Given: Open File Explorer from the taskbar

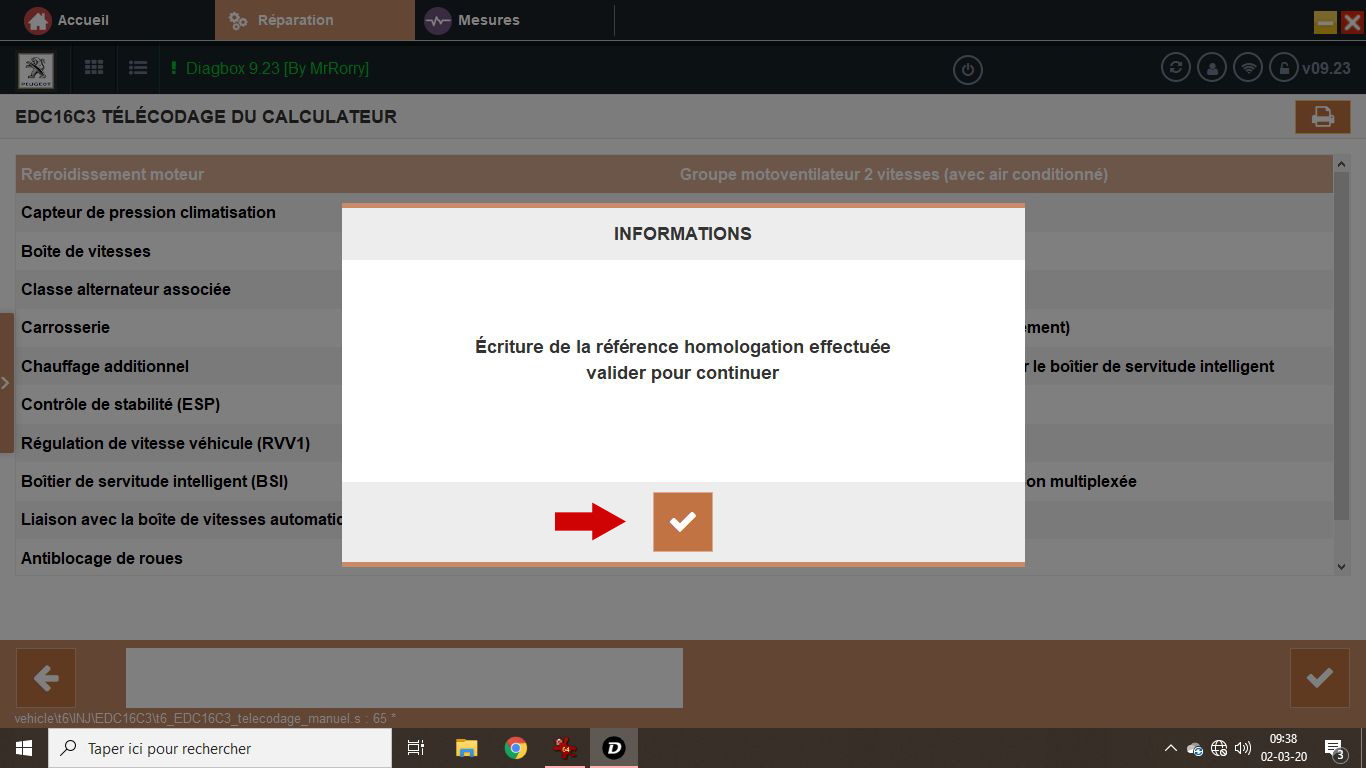Looking at the screenshot, I should pos(466,748).
